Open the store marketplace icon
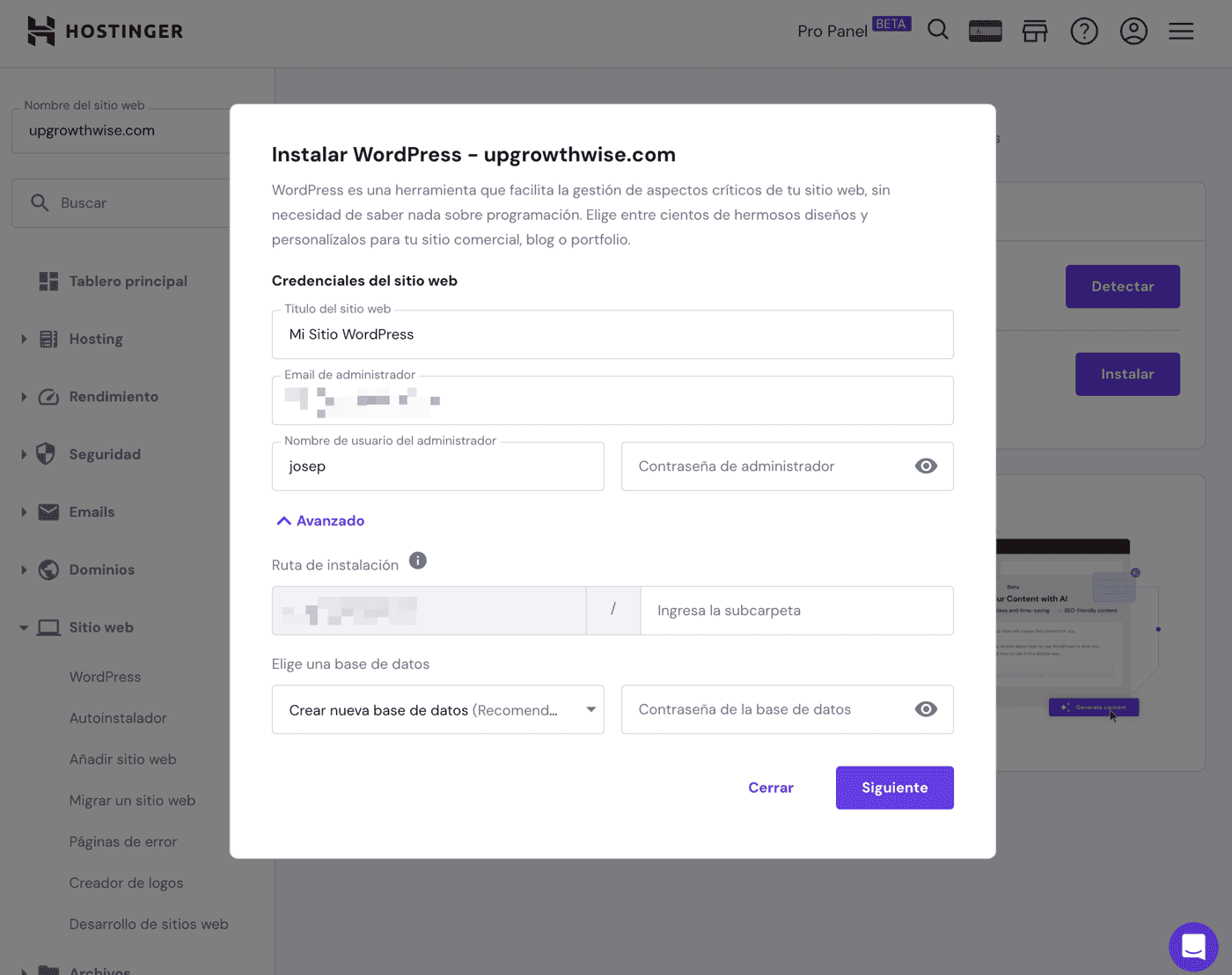1232x975 pixels. click(x=1035, y=32)
